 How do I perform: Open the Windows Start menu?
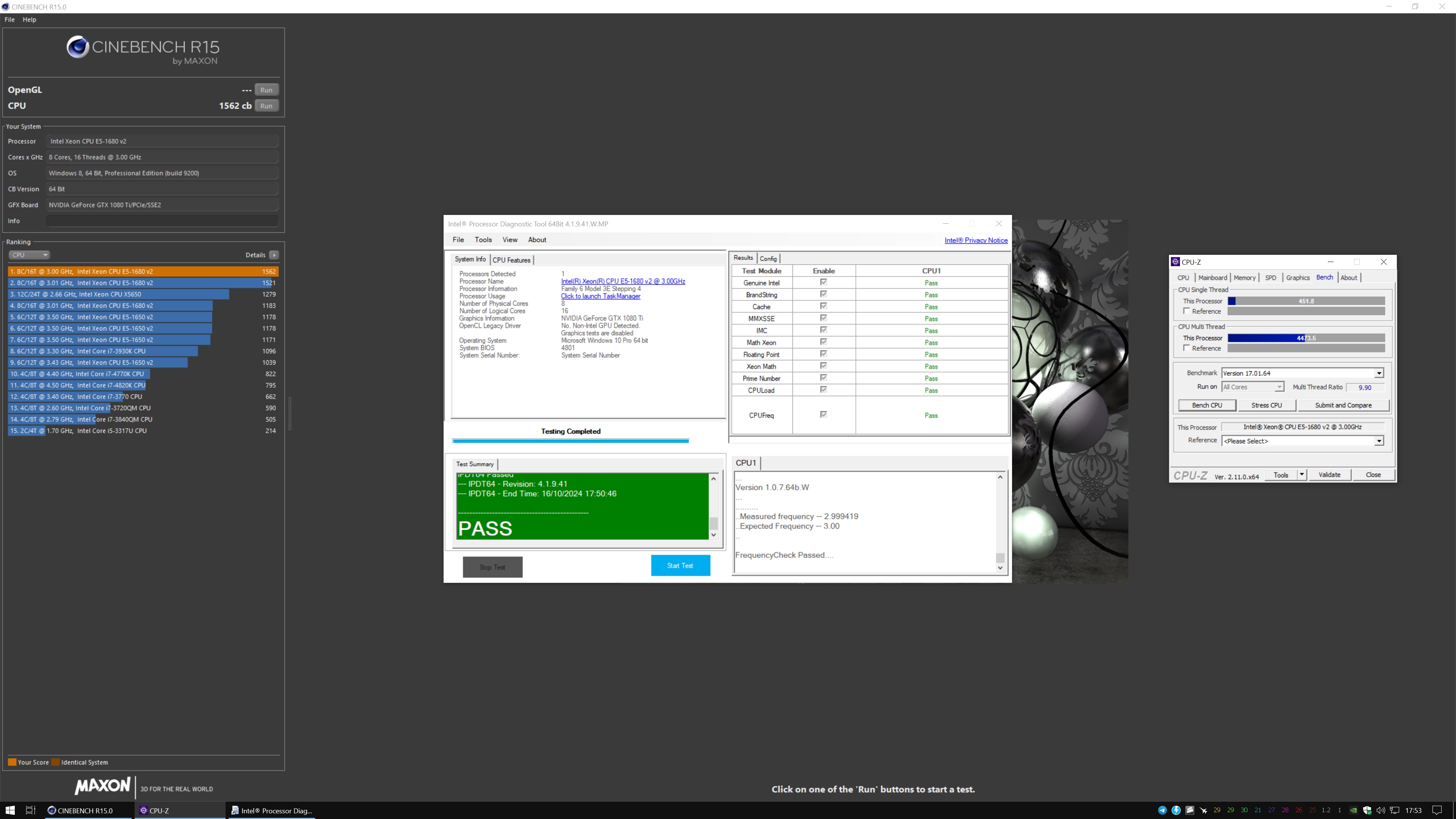(x=10, y=810)
